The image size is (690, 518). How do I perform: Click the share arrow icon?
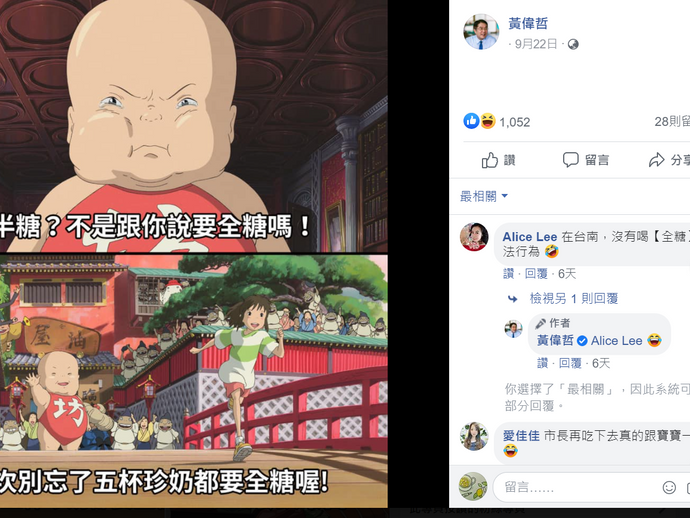click(656, 160)
